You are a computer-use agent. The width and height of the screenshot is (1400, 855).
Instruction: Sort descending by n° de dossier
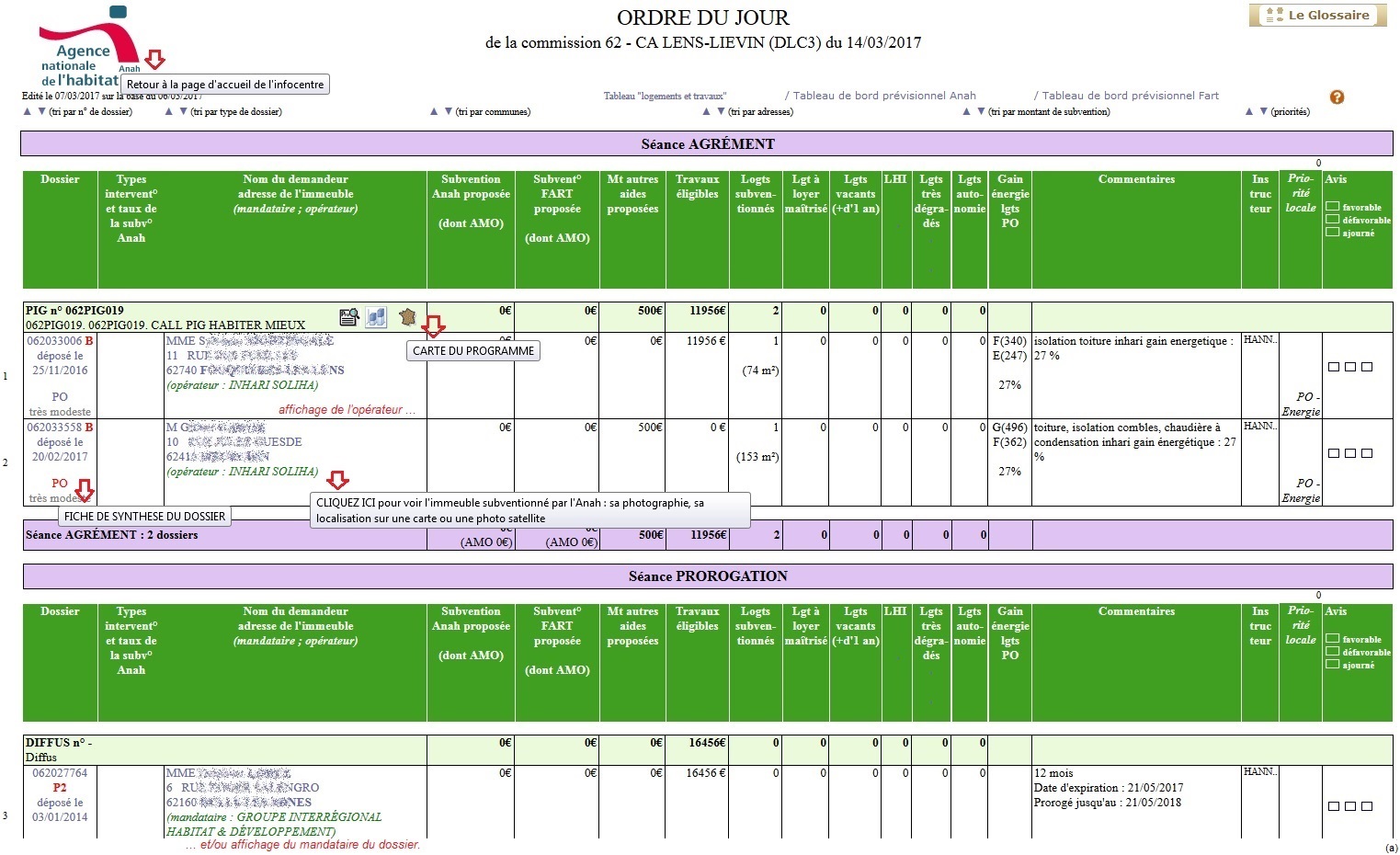(x=41, y=112)
